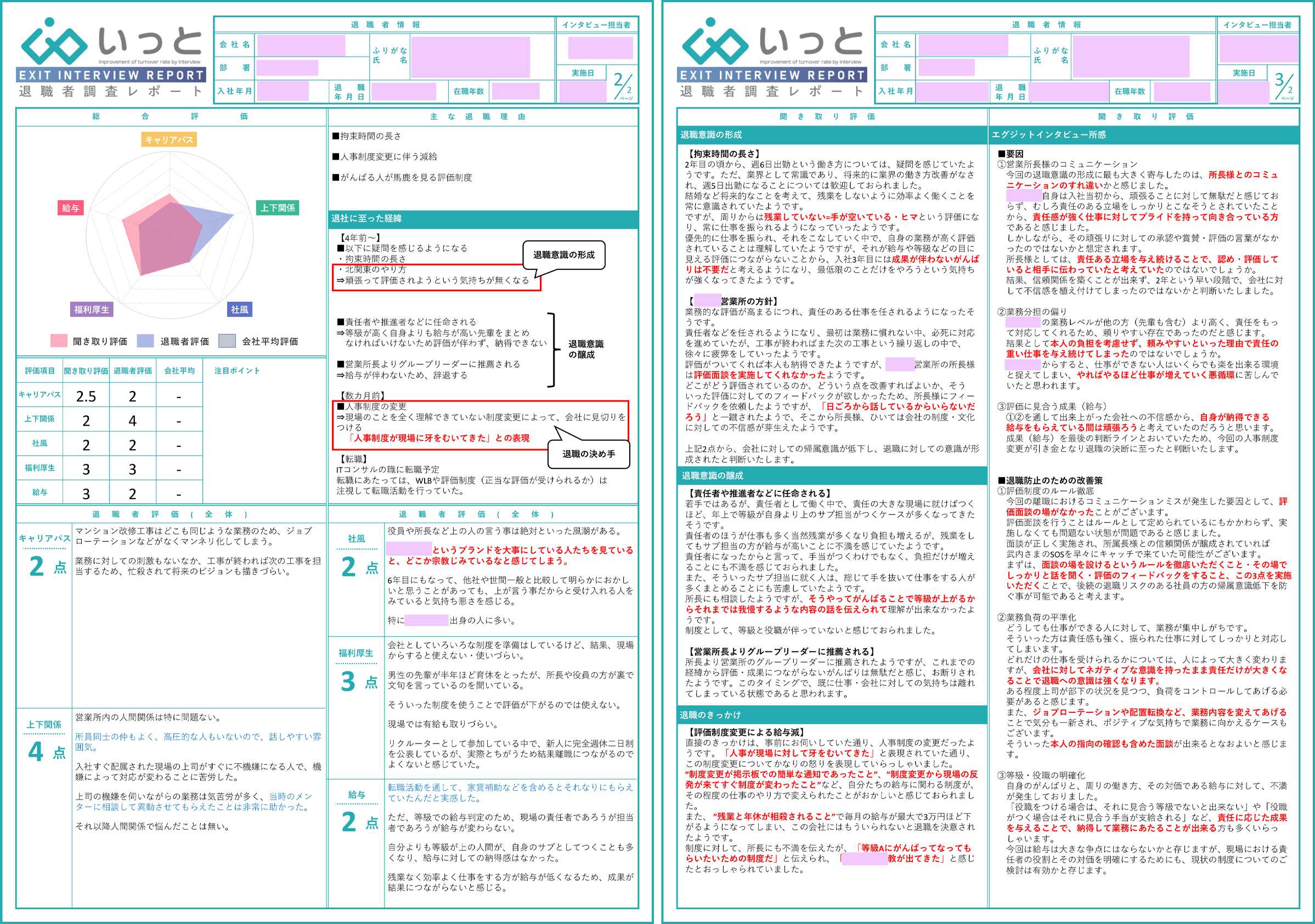1315x924 pixels.
Task: Click the 2.5 value in the キャリアパス row
Action: 86,396
